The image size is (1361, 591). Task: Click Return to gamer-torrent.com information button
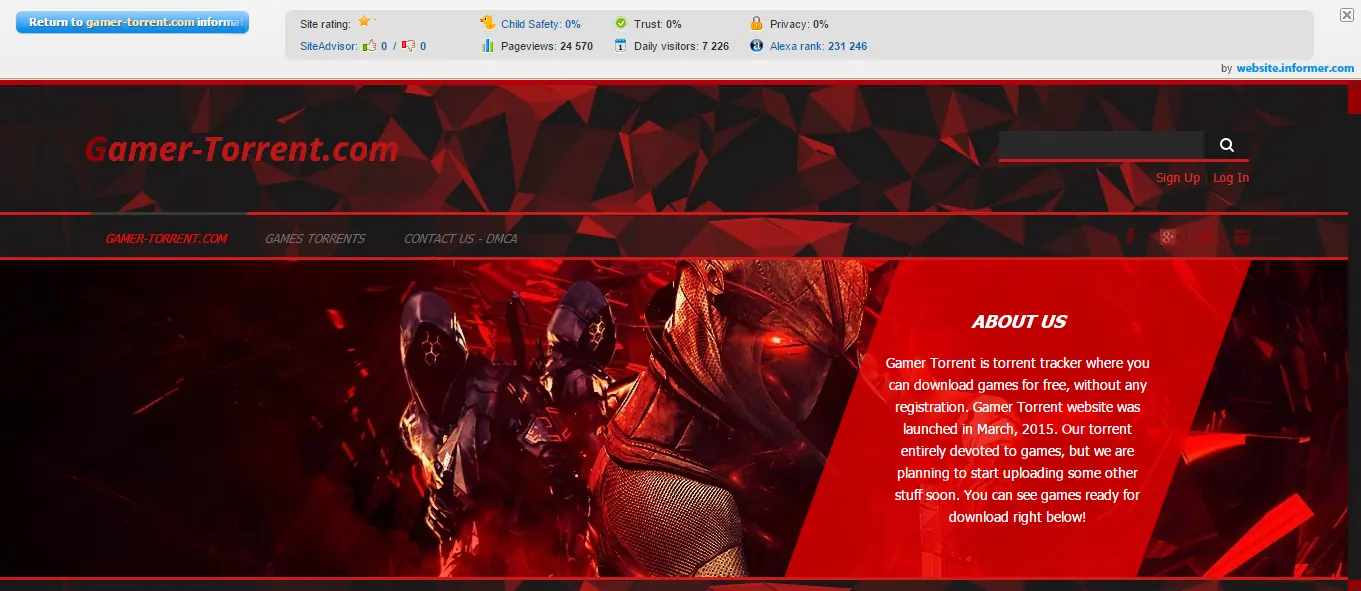pyautogui.click(x=132, y=22)
